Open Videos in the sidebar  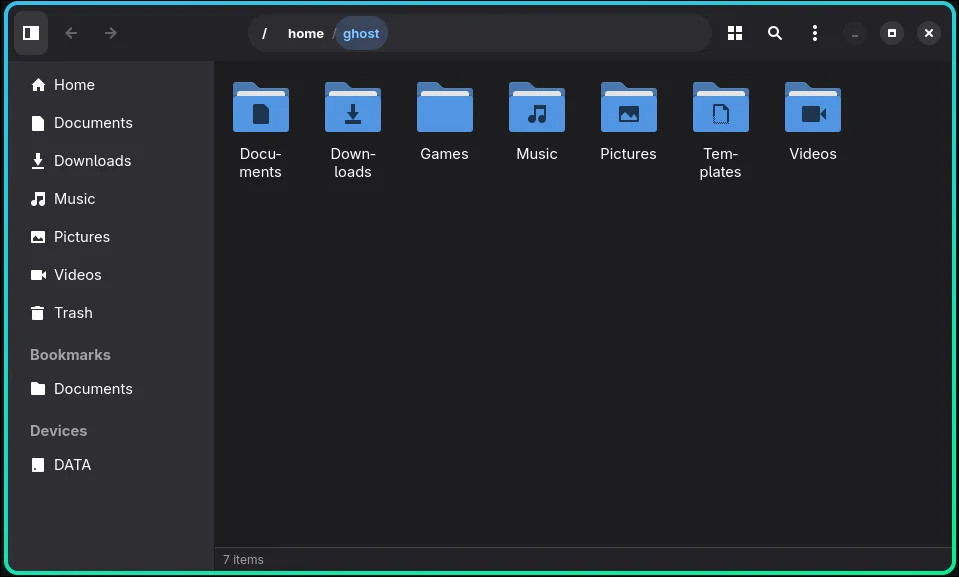[x=111, y=275]
